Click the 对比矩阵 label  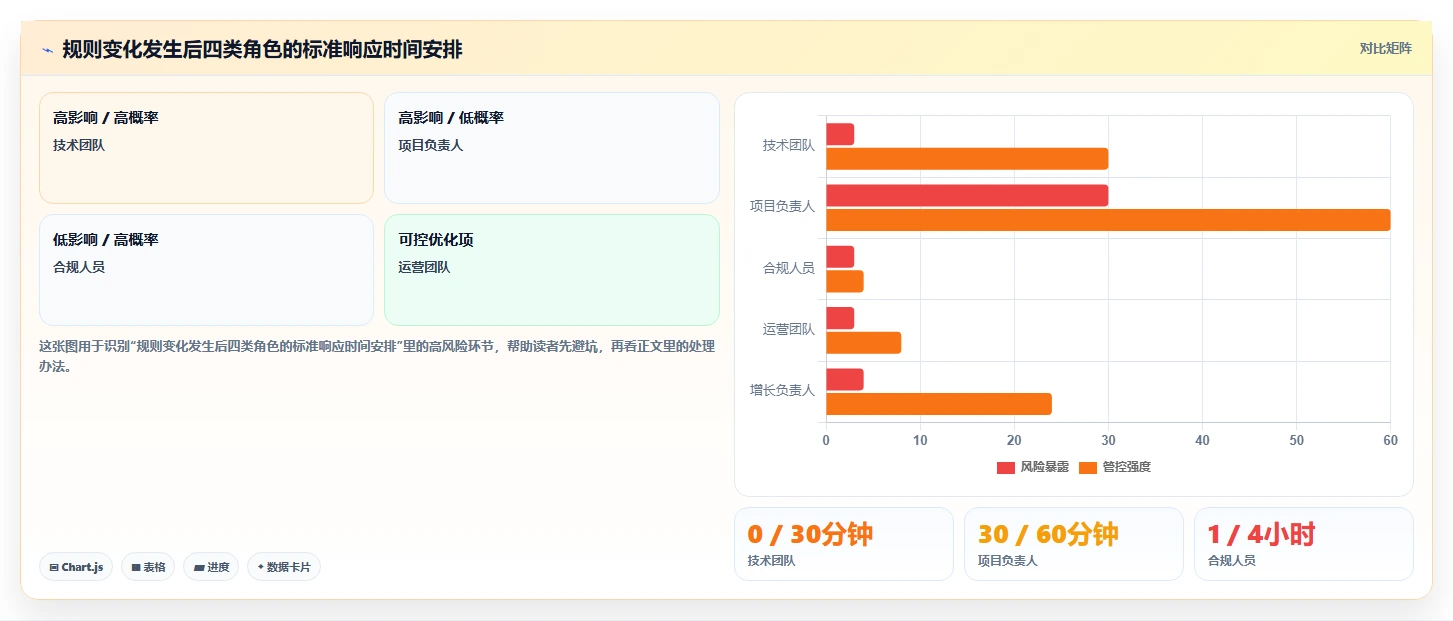click(x=1385, y=48)
